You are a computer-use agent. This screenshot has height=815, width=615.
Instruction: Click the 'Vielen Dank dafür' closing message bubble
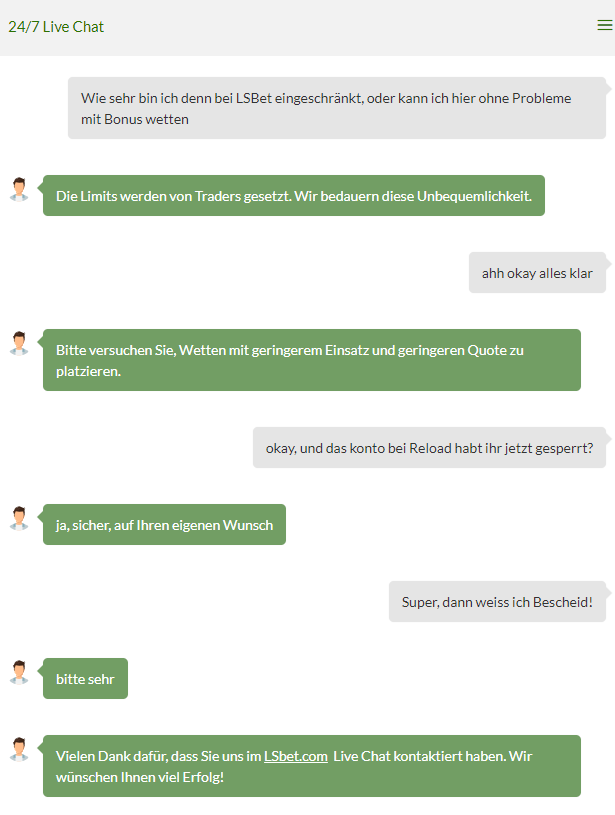[312, 766]
